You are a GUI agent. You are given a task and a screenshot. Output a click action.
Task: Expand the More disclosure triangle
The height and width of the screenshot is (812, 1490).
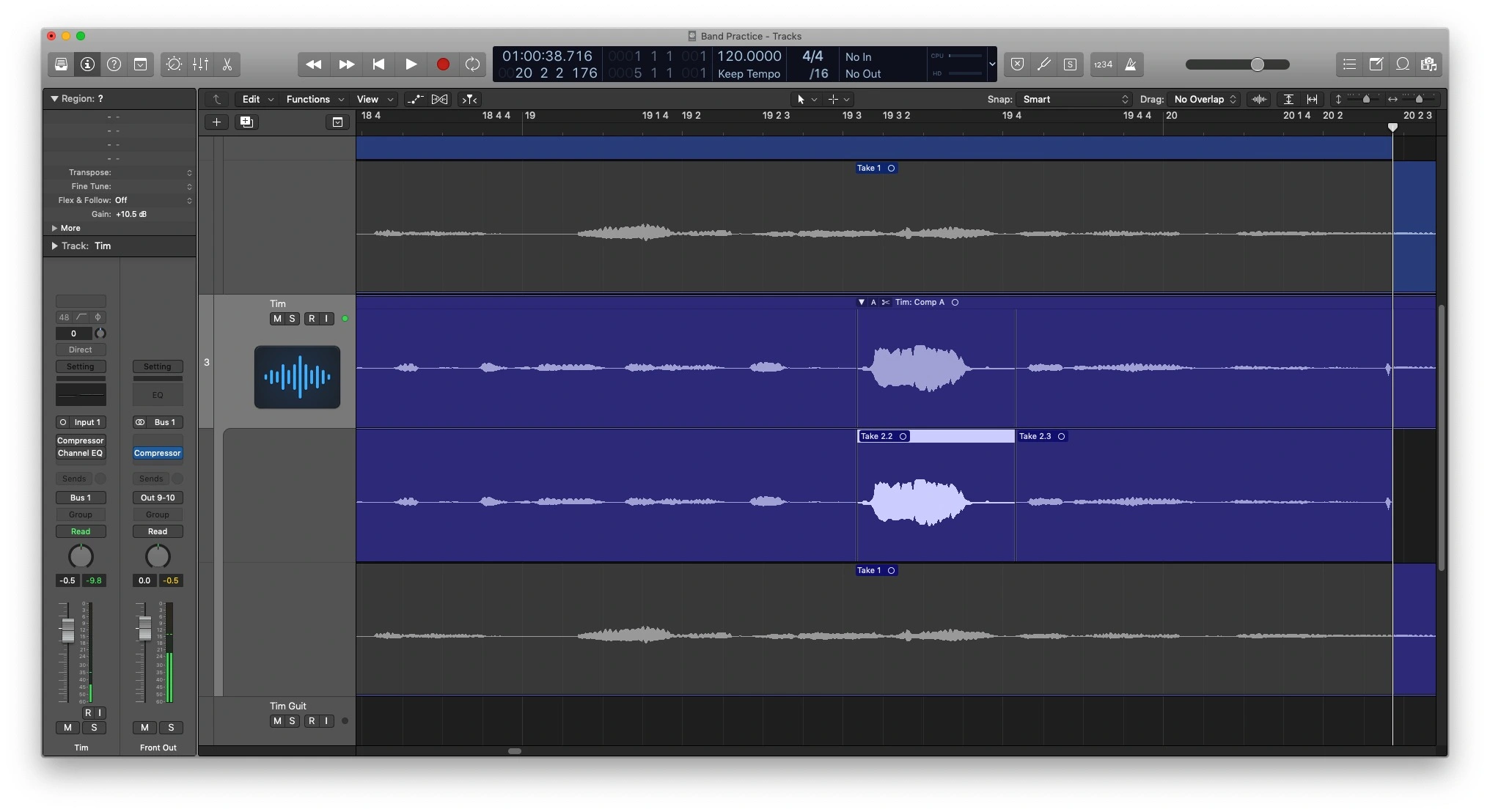(x=54, y=228)
